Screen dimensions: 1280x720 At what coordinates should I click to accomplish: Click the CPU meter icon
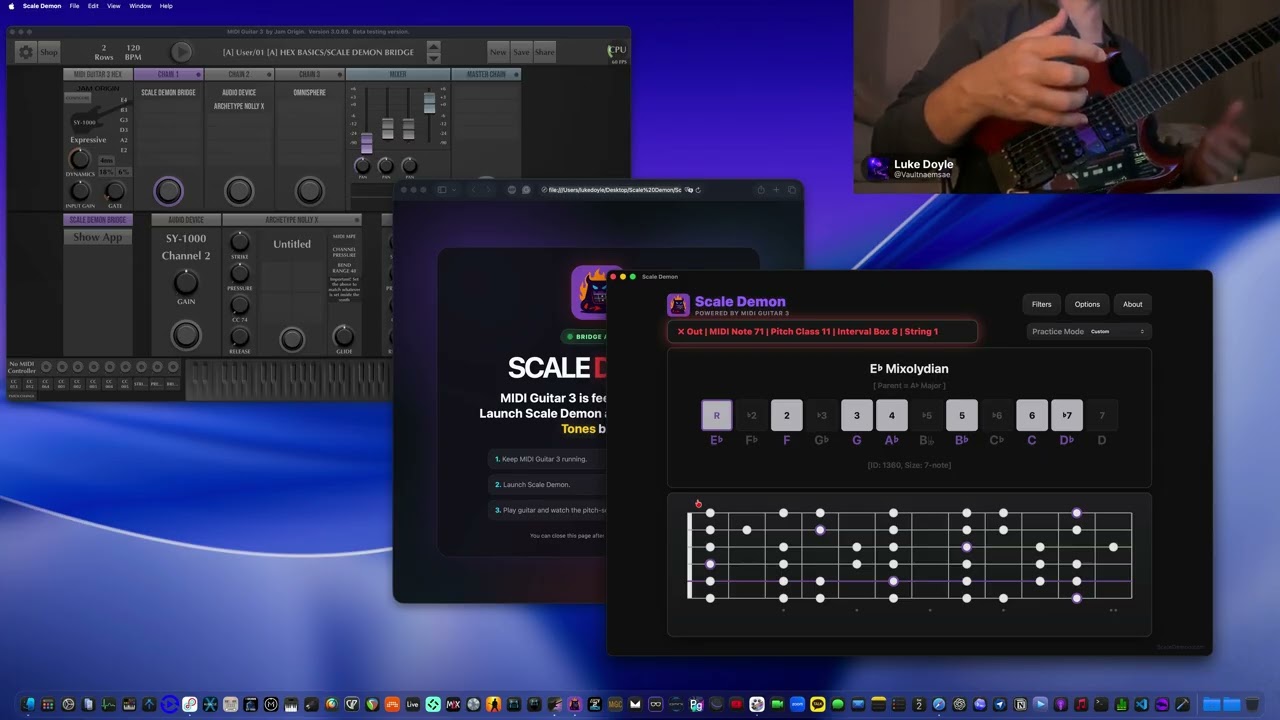tap(618, 51)
